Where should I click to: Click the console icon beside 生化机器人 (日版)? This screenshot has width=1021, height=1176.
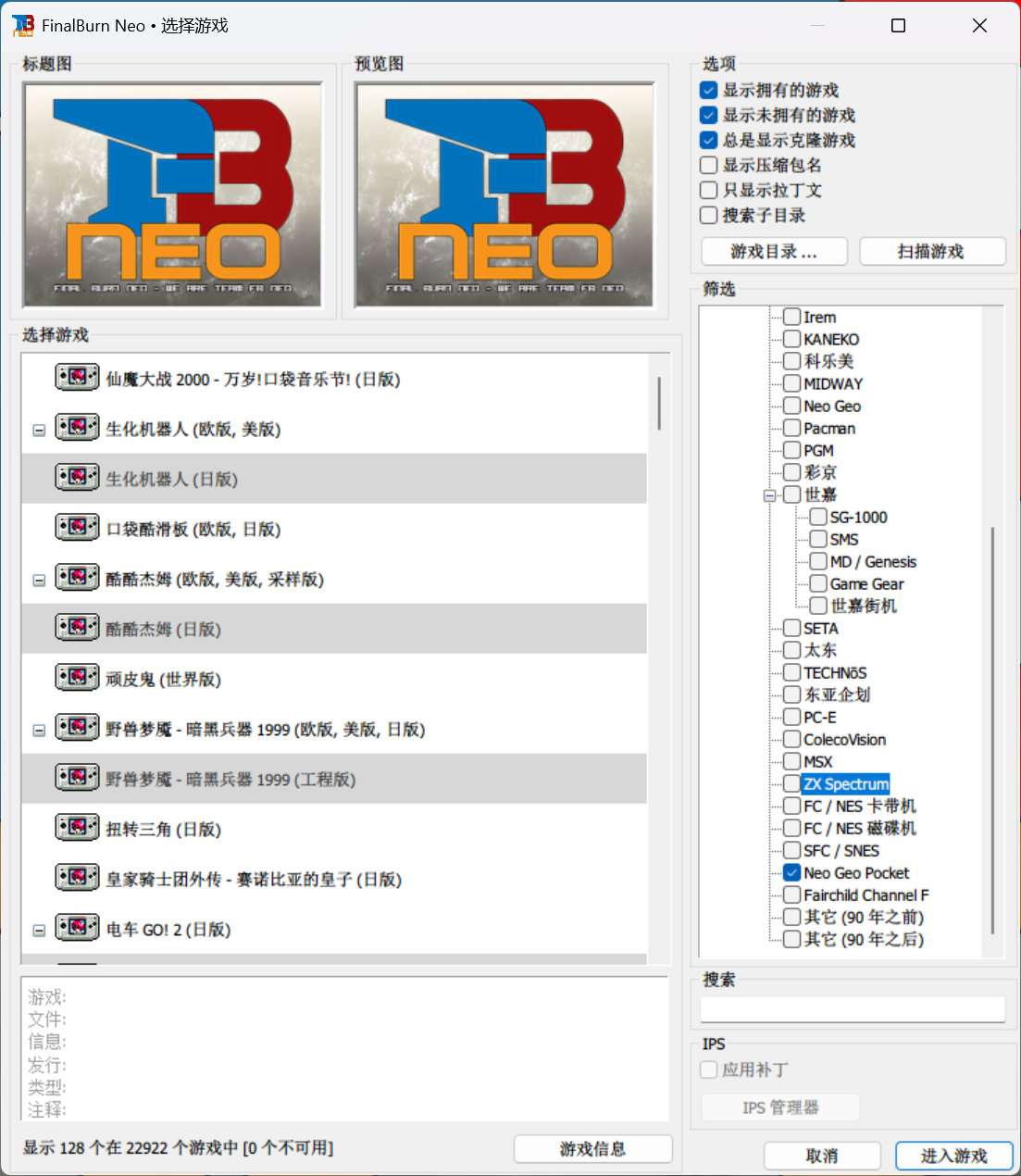(77, 478)
